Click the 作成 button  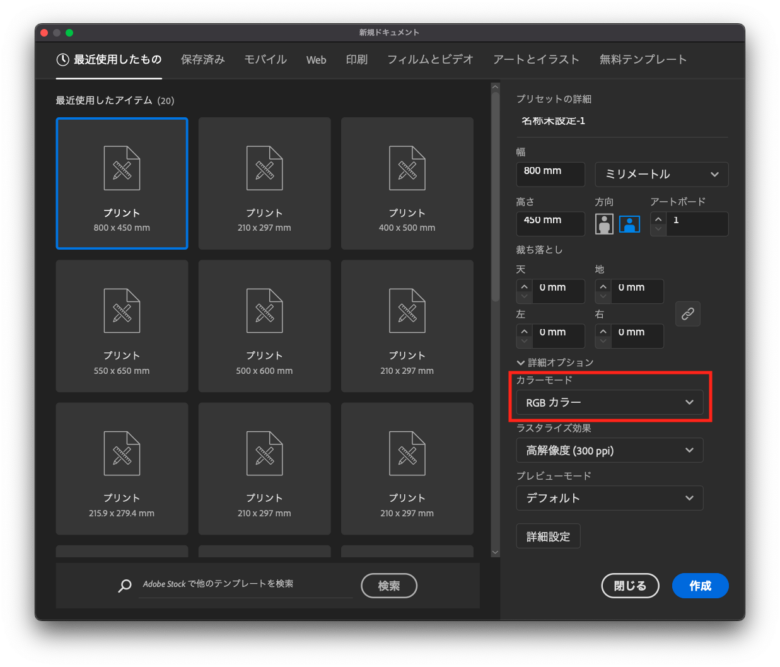[x=700, y=586]
